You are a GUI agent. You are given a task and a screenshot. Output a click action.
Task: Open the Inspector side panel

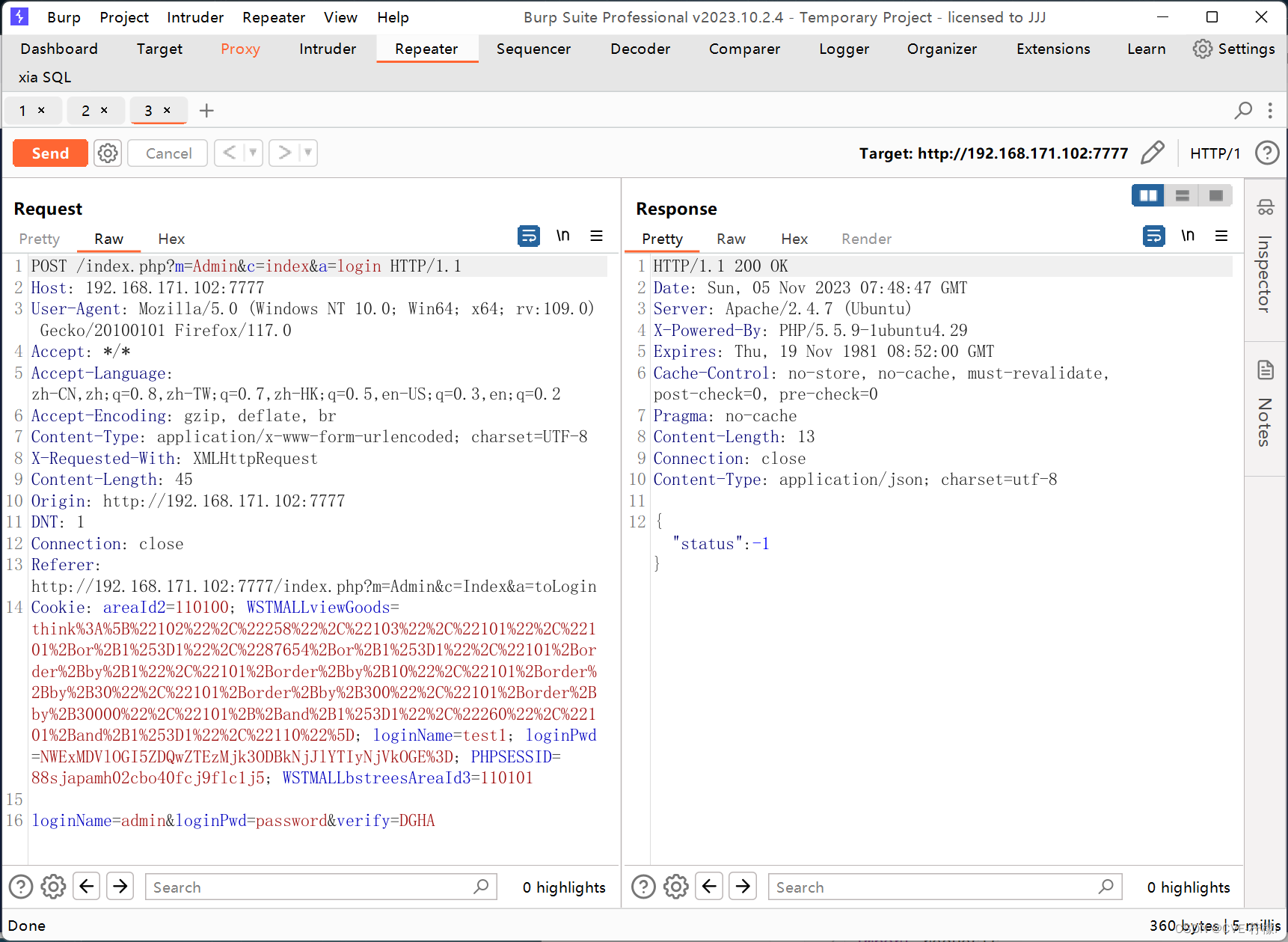click(1266, 258)
